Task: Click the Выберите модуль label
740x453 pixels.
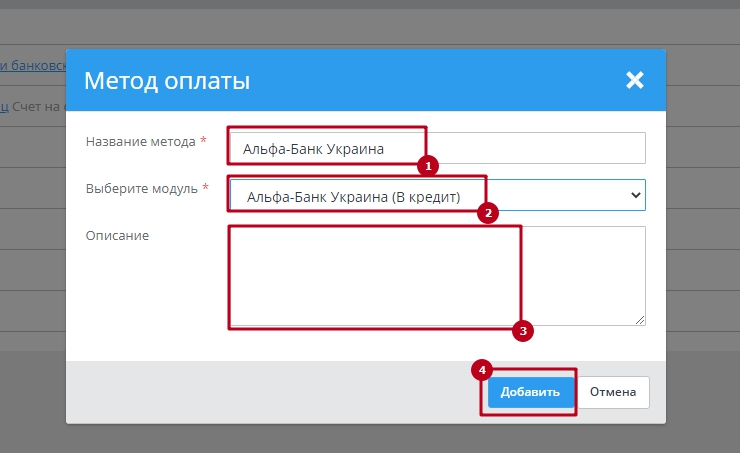Action: (x=141, y=188)
